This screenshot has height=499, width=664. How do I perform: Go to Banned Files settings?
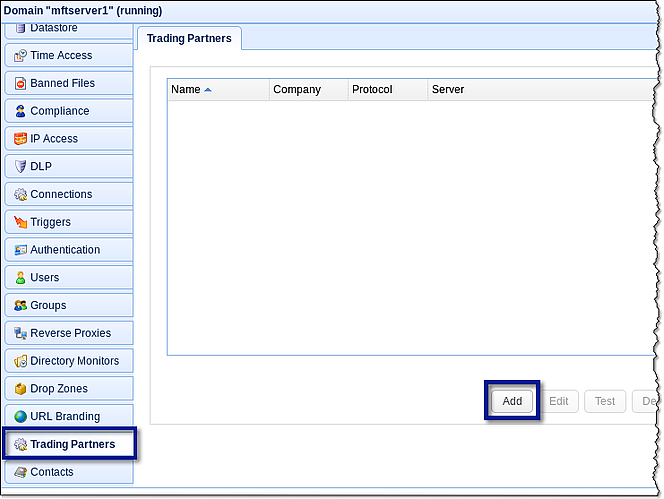pos(69,83)
